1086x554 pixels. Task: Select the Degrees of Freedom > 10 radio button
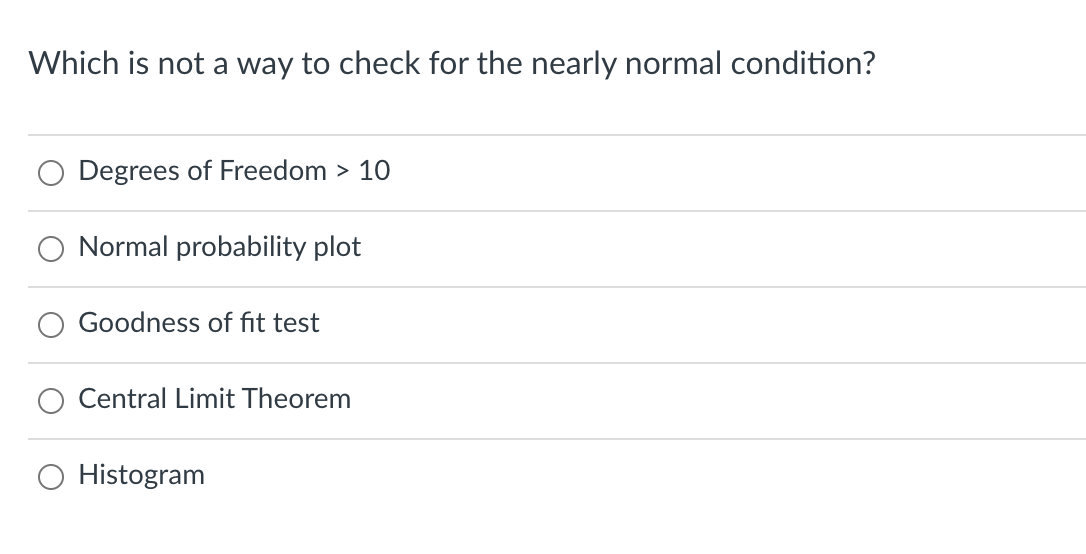pos(51,173)
